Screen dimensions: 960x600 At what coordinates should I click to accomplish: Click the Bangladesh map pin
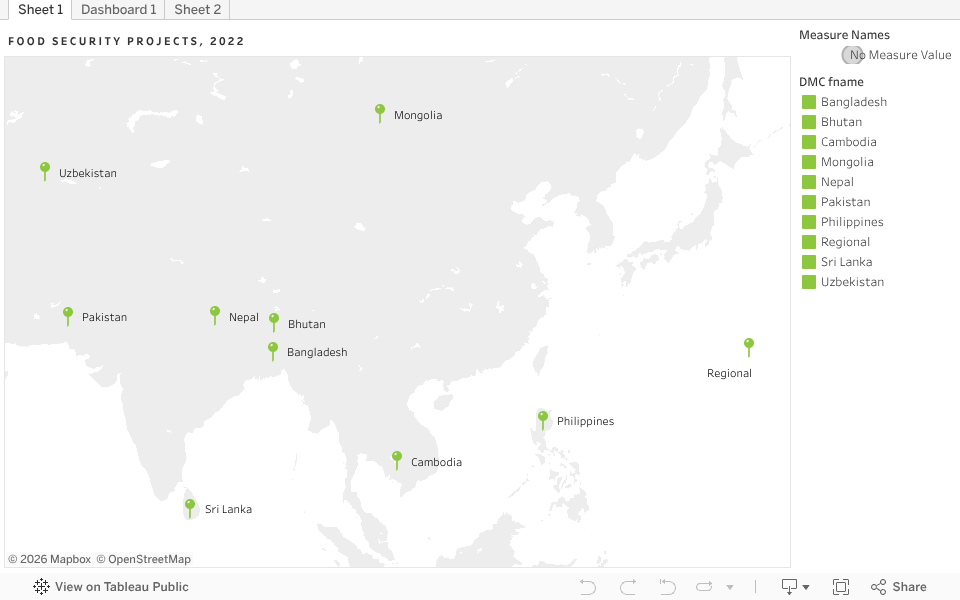[273, 351]
